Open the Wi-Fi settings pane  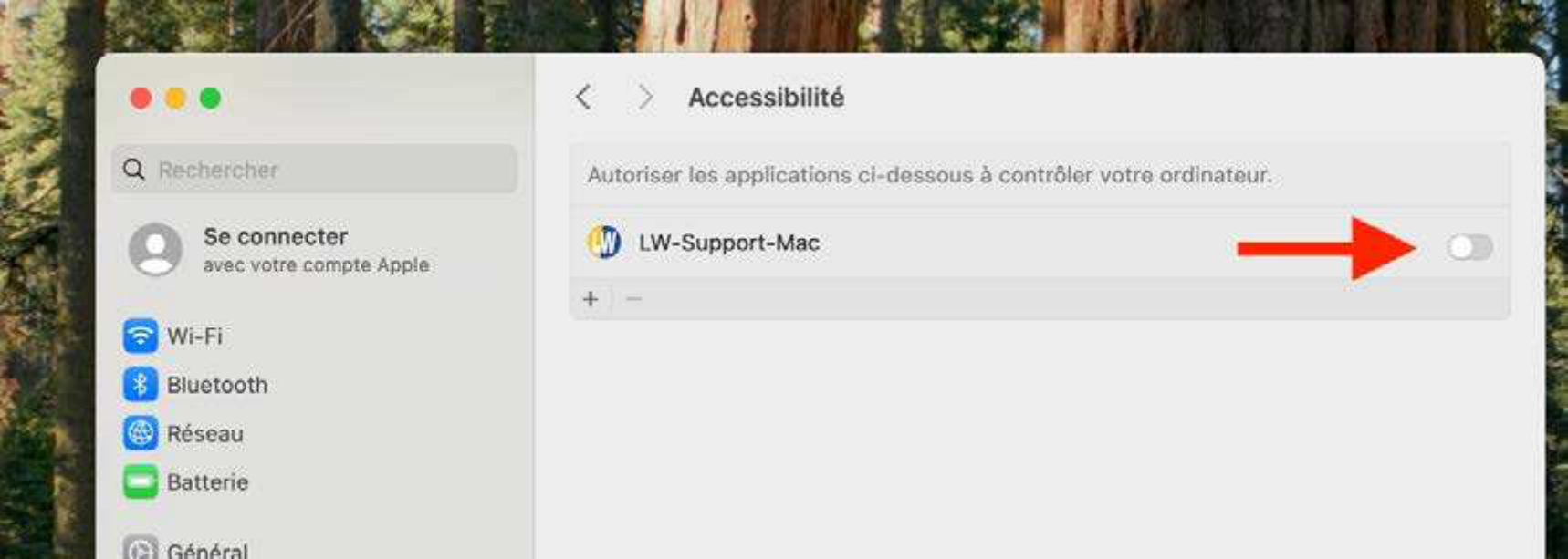[194, 336]
